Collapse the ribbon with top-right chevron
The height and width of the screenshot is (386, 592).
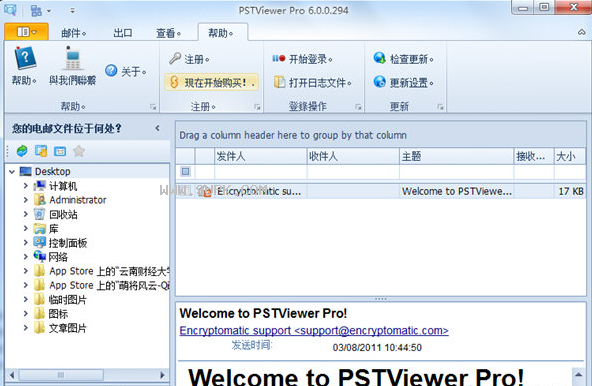click(582, 32)
